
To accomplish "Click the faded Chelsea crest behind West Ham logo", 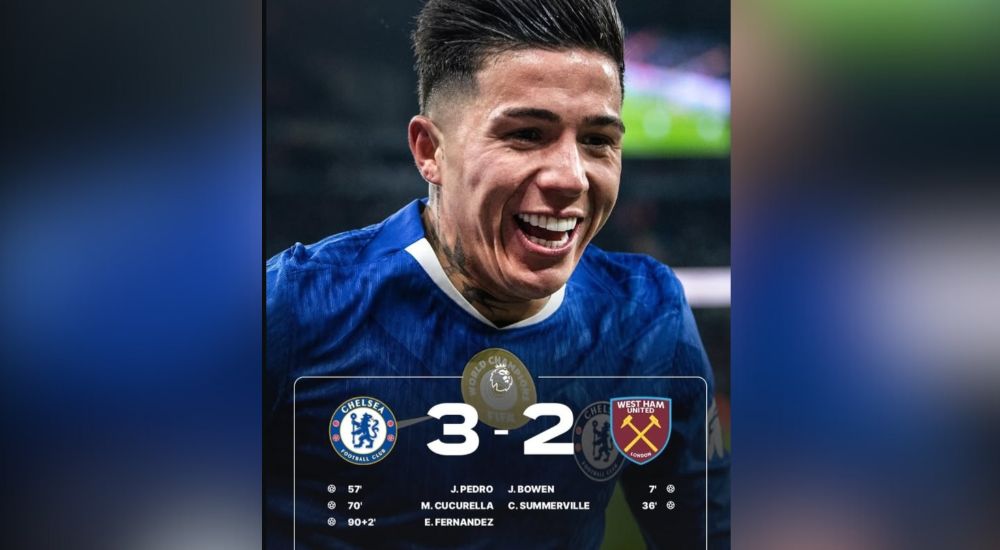I will click(x=598, y=441).
